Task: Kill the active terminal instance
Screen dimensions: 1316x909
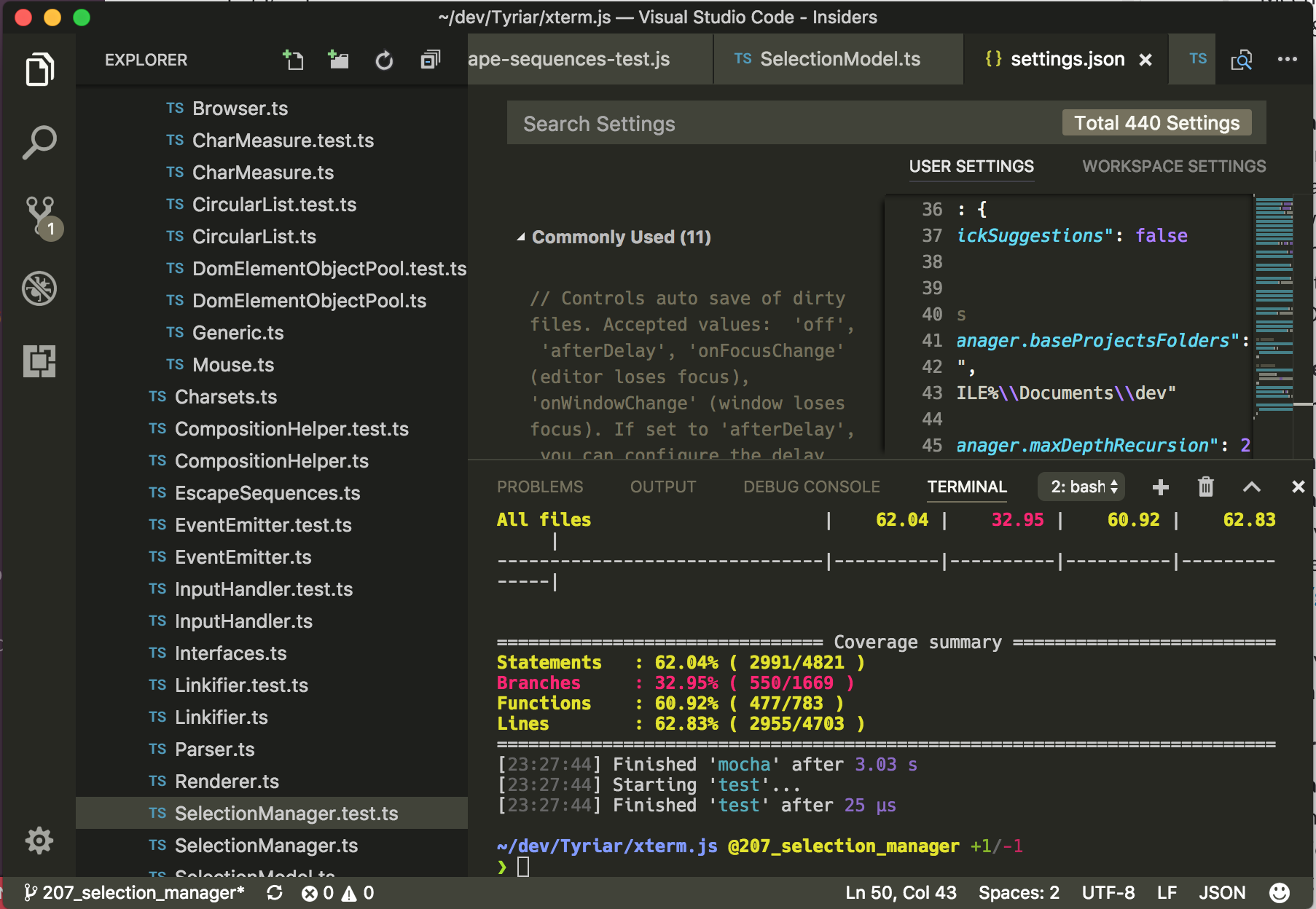Action: (1205, 487)
